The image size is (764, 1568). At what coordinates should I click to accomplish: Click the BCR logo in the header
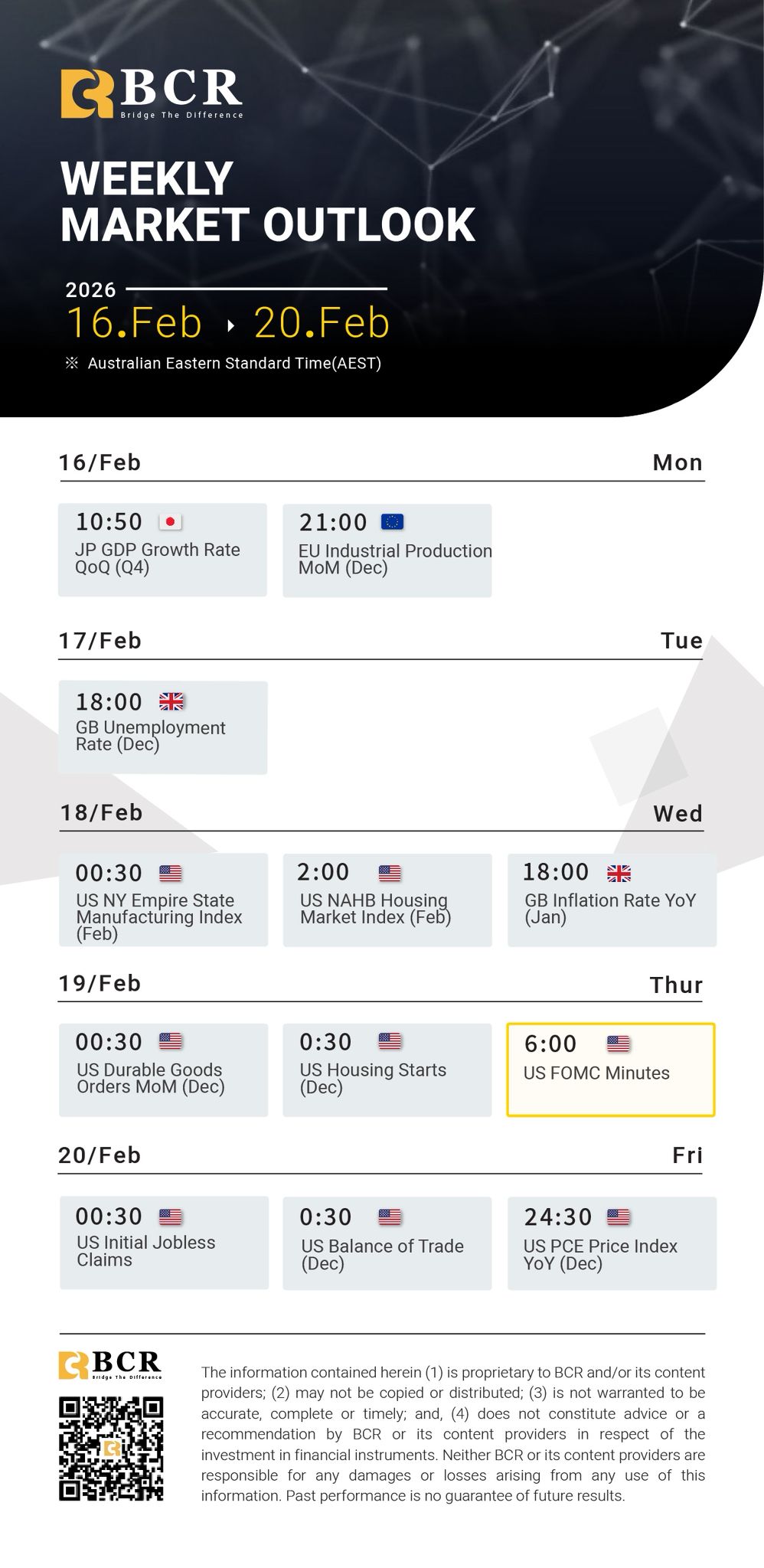point(152,93)
